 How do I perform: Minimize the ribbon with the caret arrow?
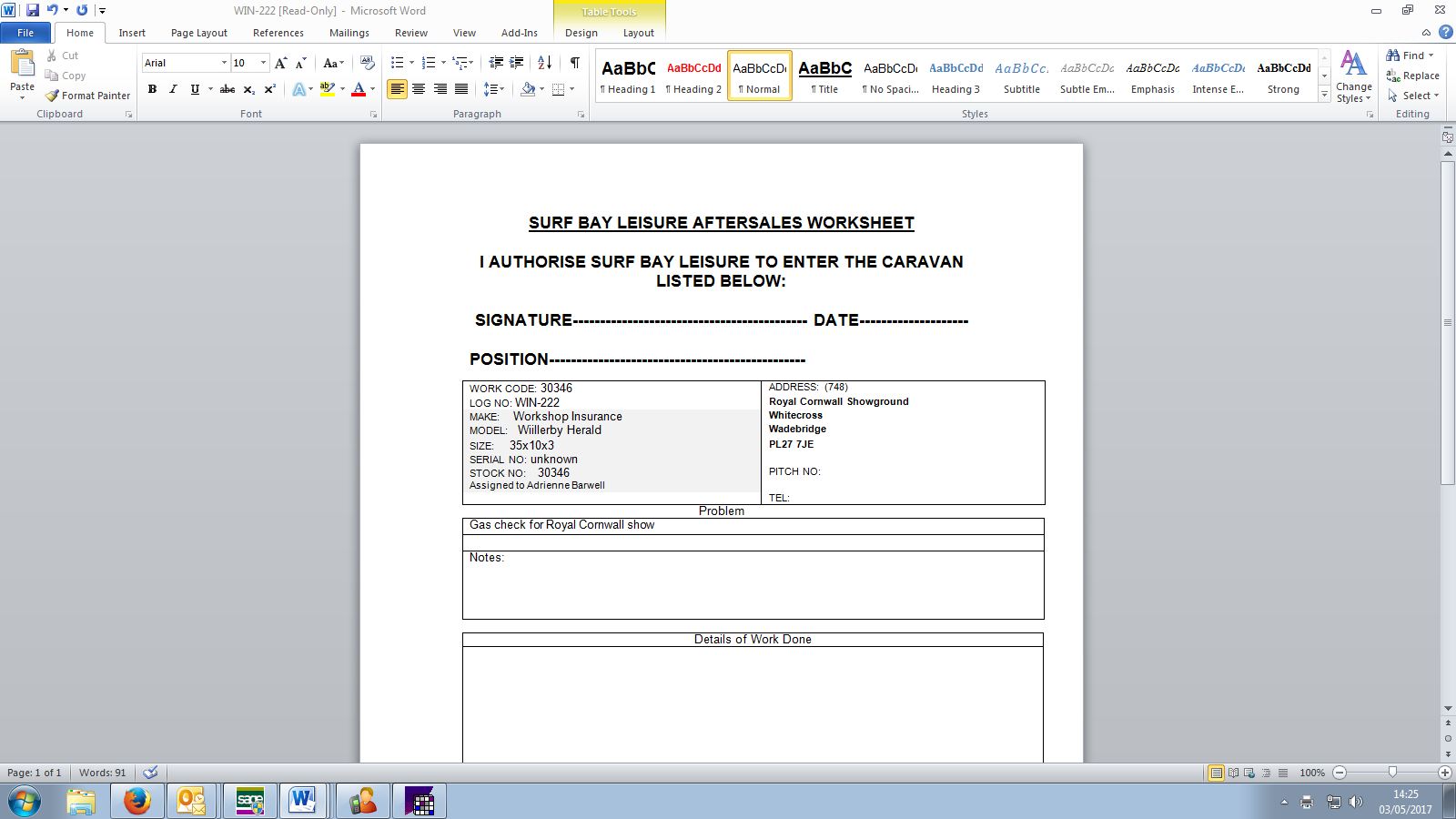pyautogui.click(x=1426, y=33)
